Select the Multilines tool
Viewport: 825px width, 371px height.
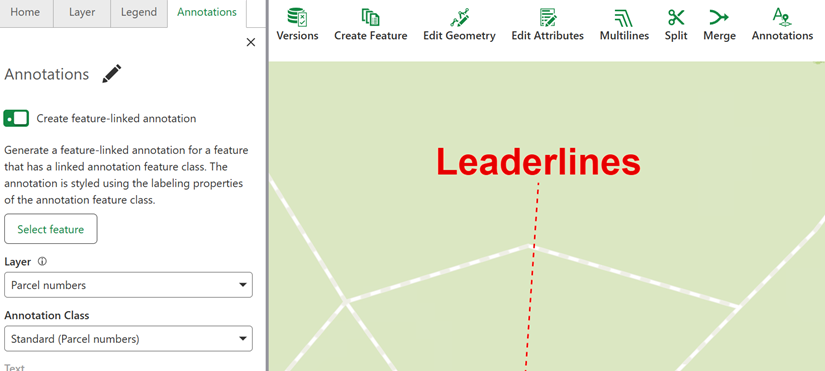click(x=624, y=25)
